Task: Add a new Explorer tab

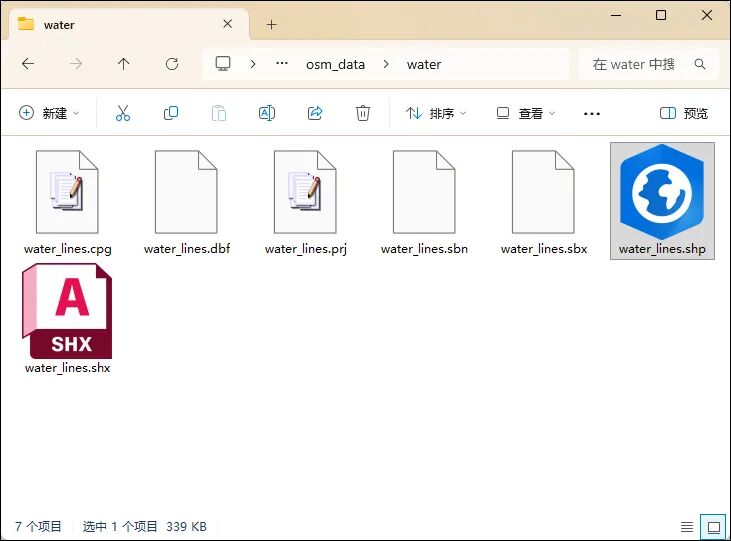Action: coord(272,24)
